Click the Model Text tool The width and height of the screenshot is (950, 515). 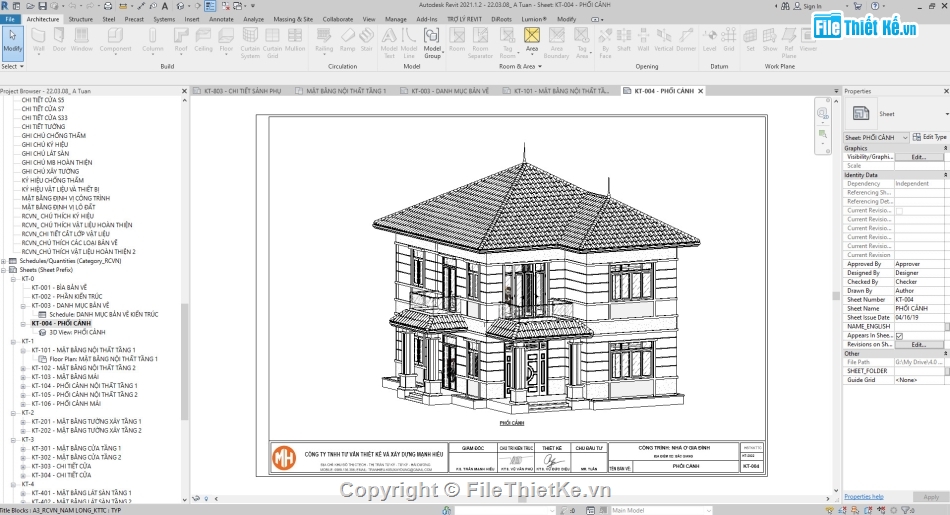coord(389,43)
